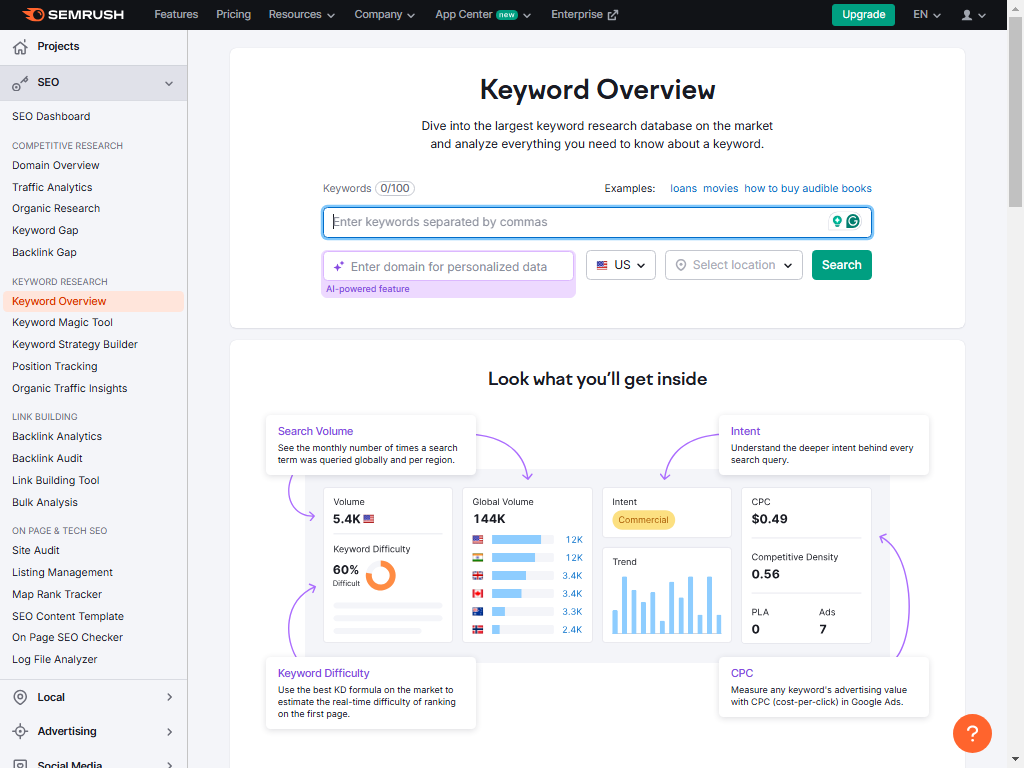Use the 'loans' example keyword
The width and height of the screenshot is (1024, 768).
pos(683,189)
